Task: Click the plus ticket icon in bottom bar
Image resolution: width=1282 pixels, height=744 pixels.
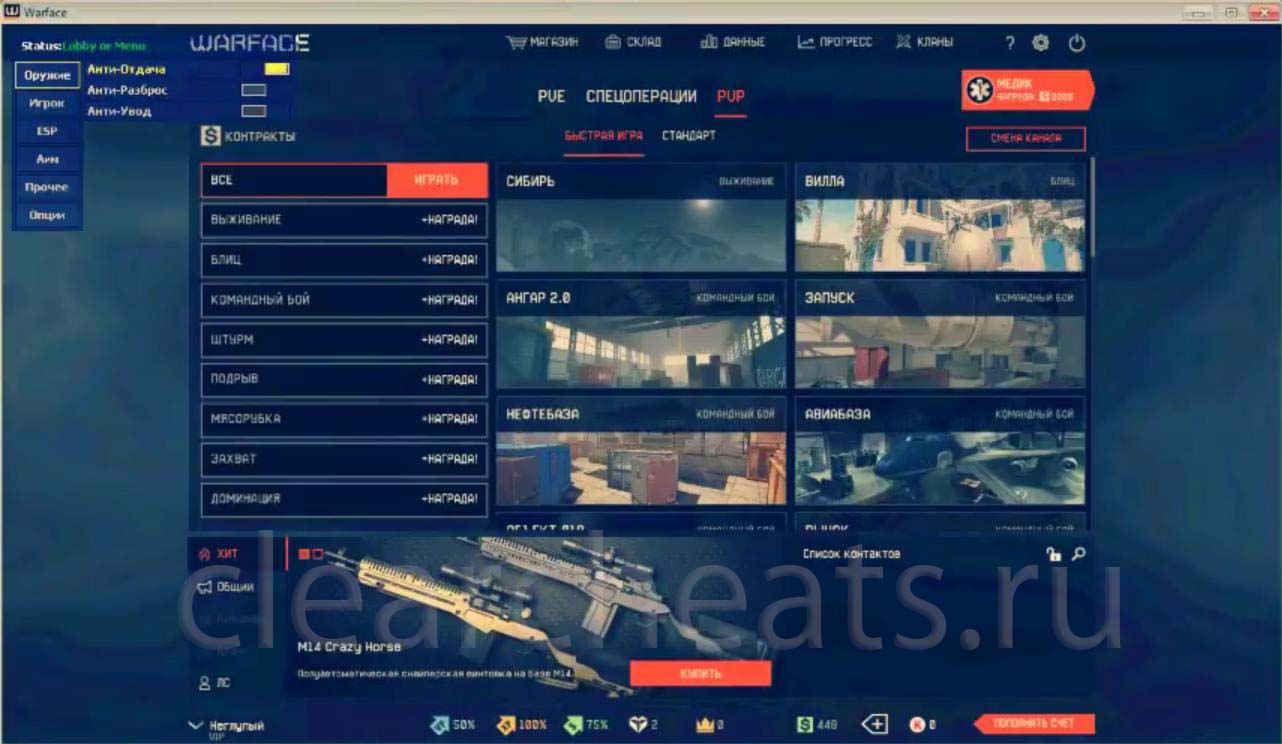Action: pyautogui.click(x=875, y=724)
